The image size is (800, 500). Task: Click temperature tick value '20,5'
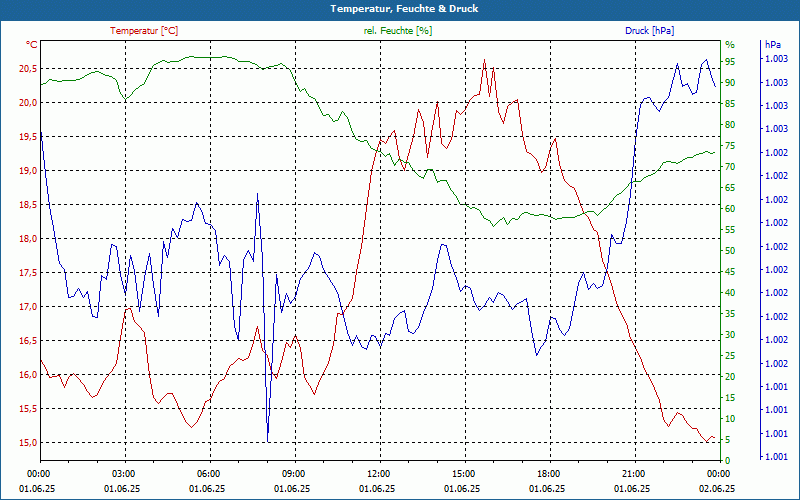click(28, 69)
